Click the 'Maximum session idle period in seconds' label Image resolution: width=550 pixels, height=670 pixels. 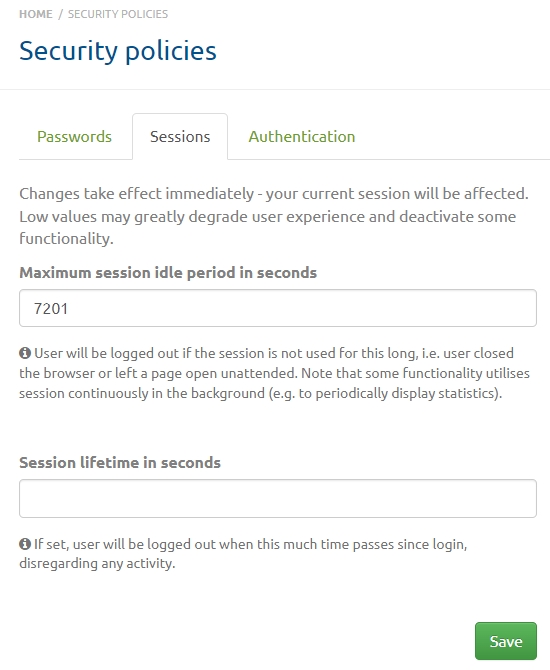coord(168,273)
